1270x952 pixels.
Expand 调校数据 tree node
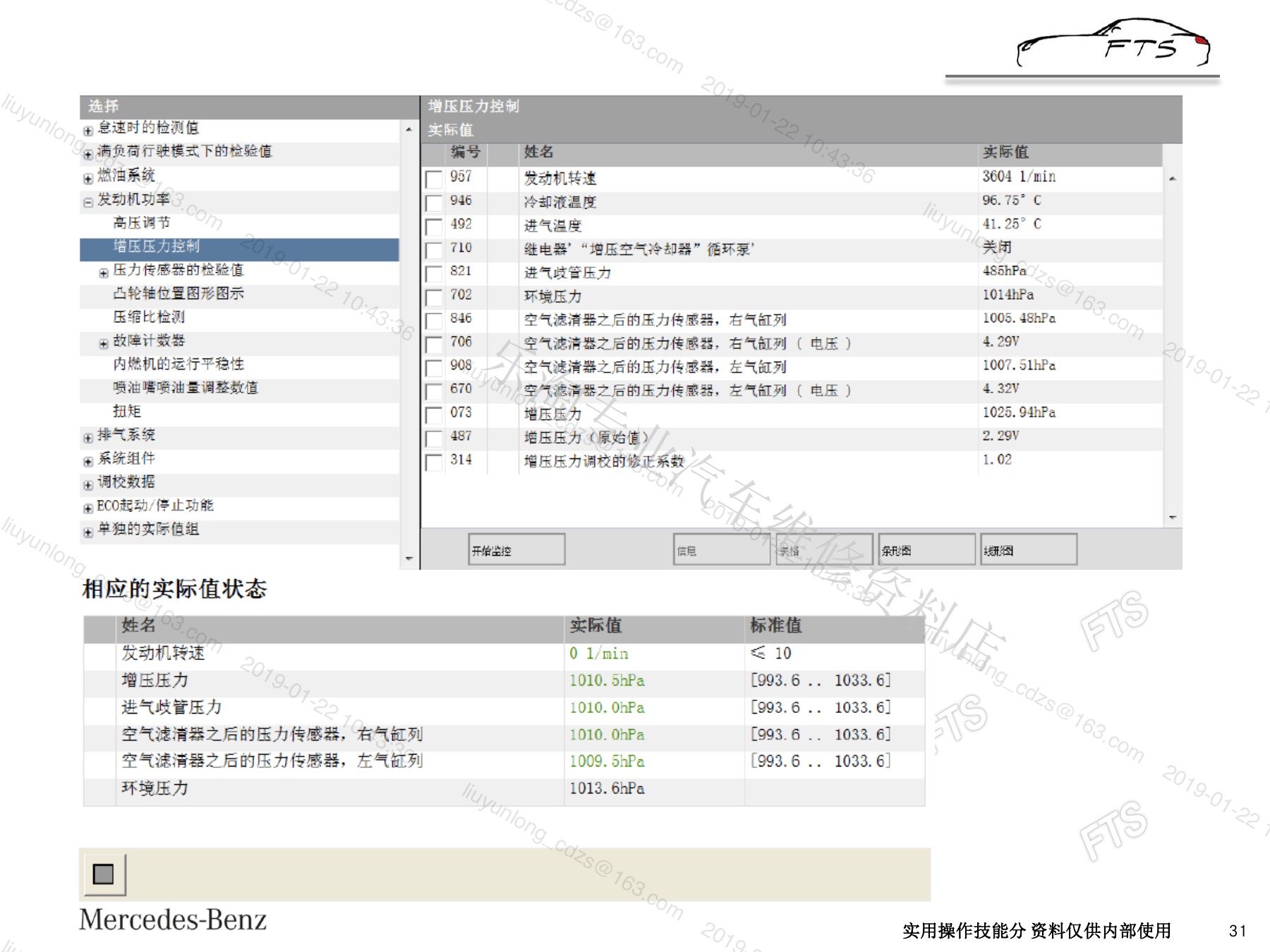(88, 485)
